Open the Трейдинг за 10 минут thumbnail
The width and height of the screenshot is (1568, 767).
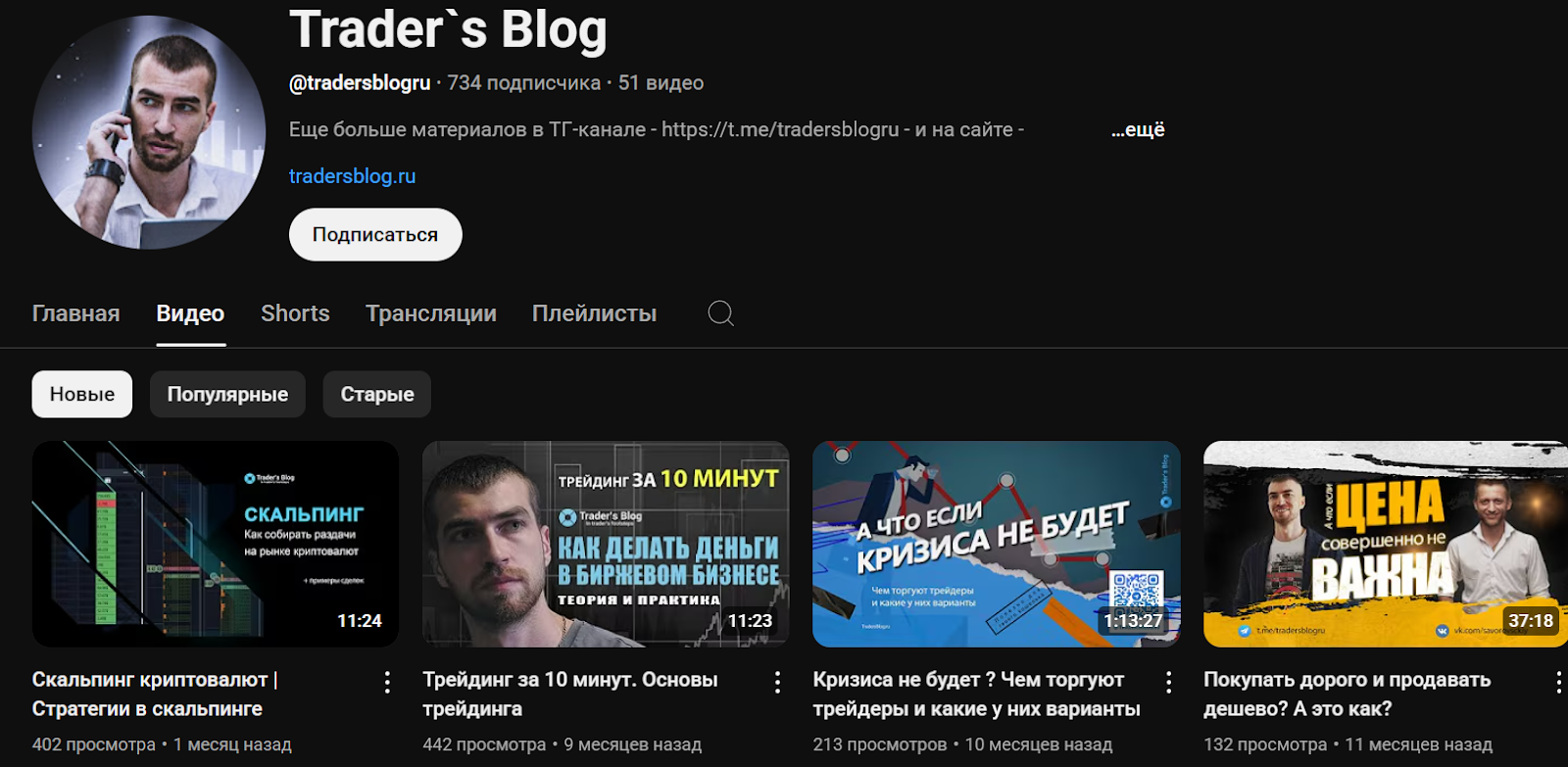(606, 544)
